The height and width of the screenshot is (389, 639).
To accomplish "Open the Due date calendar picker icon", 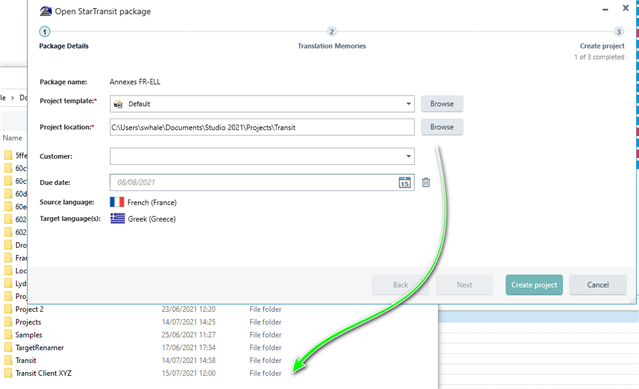I will pyautogui.click(x=404, y=182).
